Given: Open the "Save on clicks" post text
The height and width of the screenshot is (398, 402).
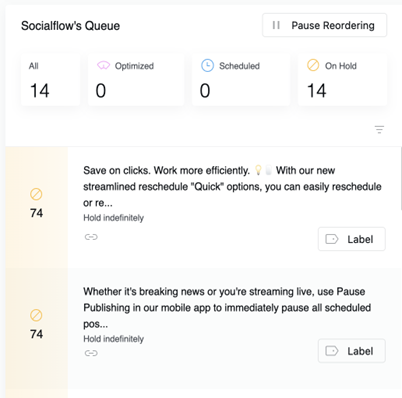Looking at the screenshot, I should pos(232,187).
